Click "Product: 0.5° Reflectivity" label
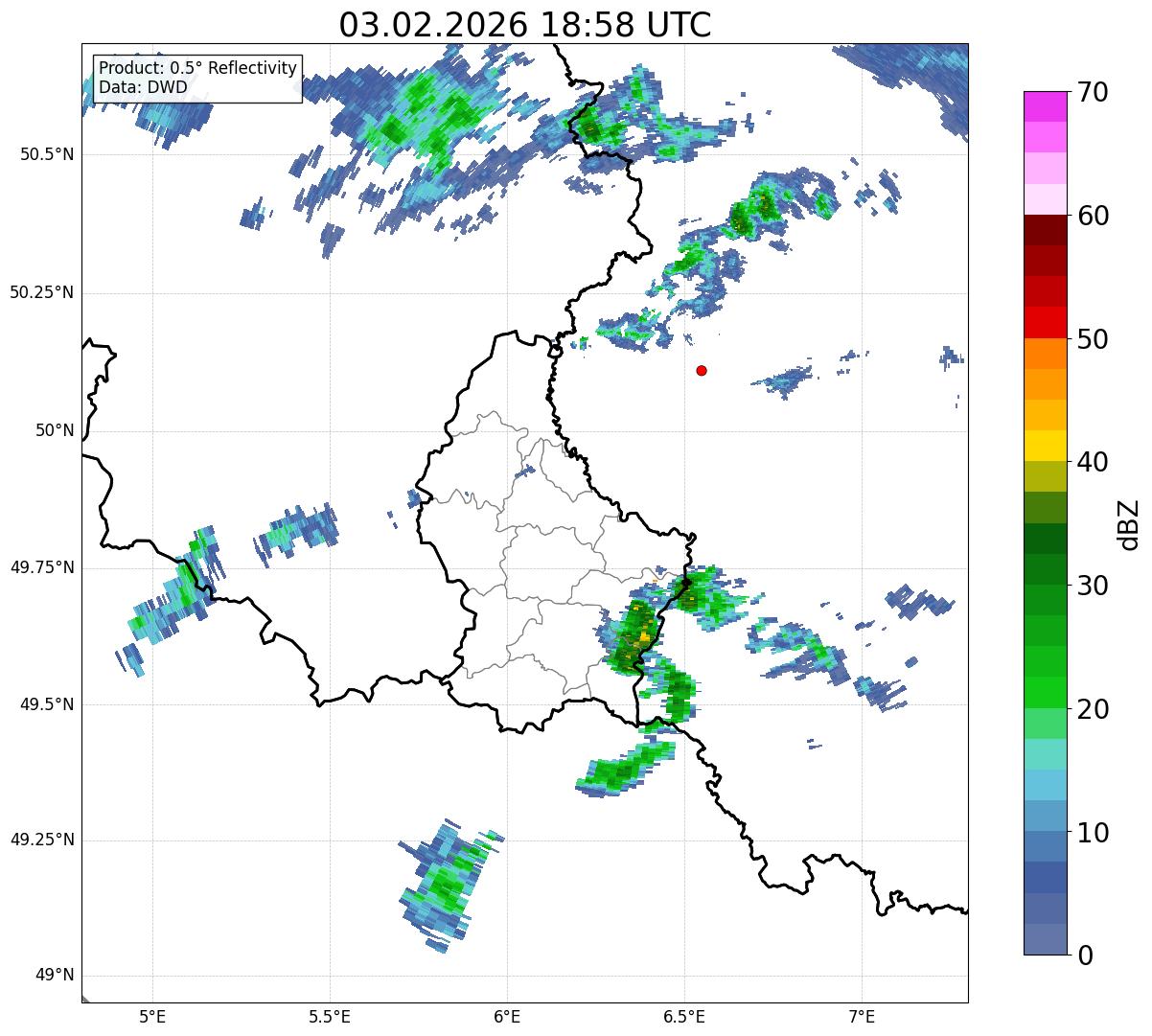Image resolution: width=1152 pixels, height=1036 pixels. tap(198, 69)
